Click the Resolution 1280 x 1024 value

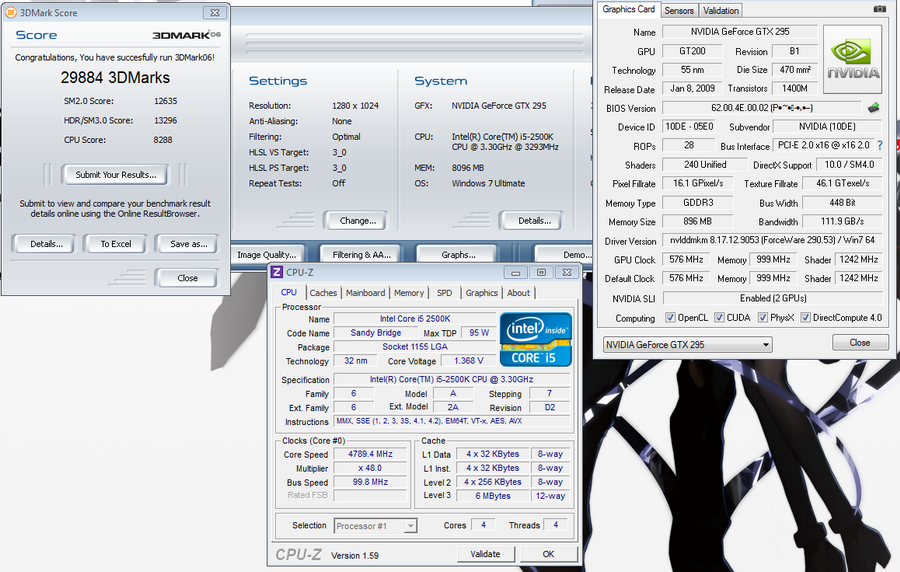pos(355,106)
